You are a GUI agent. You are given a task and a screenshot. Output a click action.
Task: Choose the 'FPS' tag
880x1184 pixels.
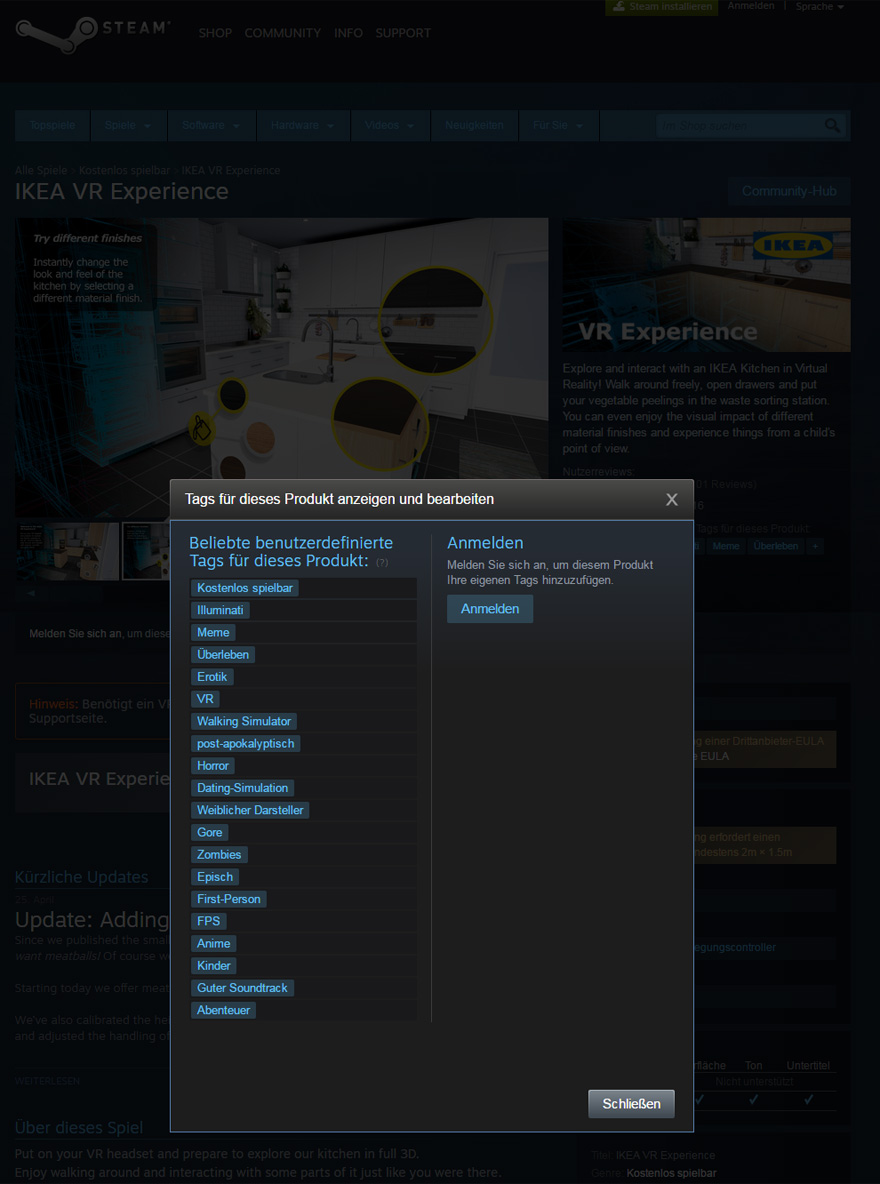(208, 921)
